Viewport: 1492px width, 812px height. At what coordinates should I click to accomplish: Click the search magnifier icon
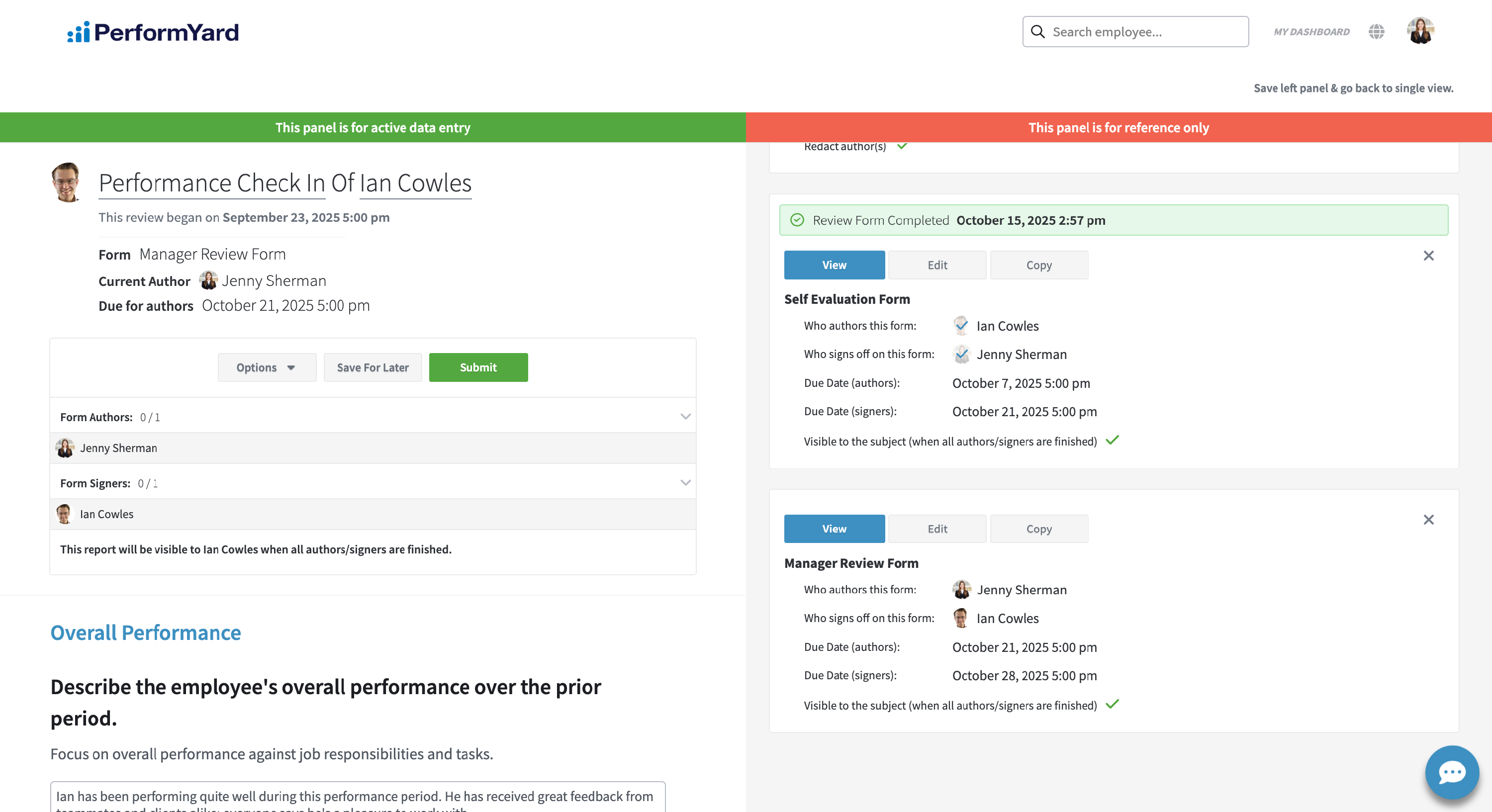1038,32
